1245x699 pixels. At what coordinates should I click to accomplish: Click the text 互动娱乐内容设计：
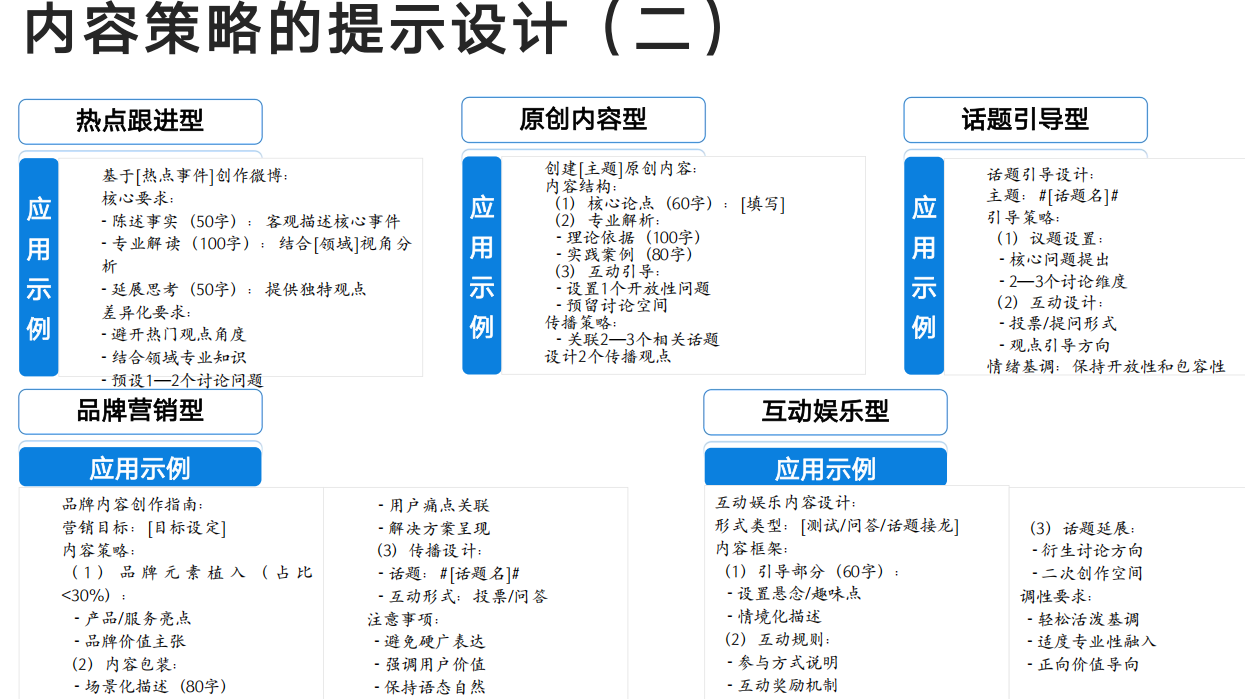(x=786, y=503)
